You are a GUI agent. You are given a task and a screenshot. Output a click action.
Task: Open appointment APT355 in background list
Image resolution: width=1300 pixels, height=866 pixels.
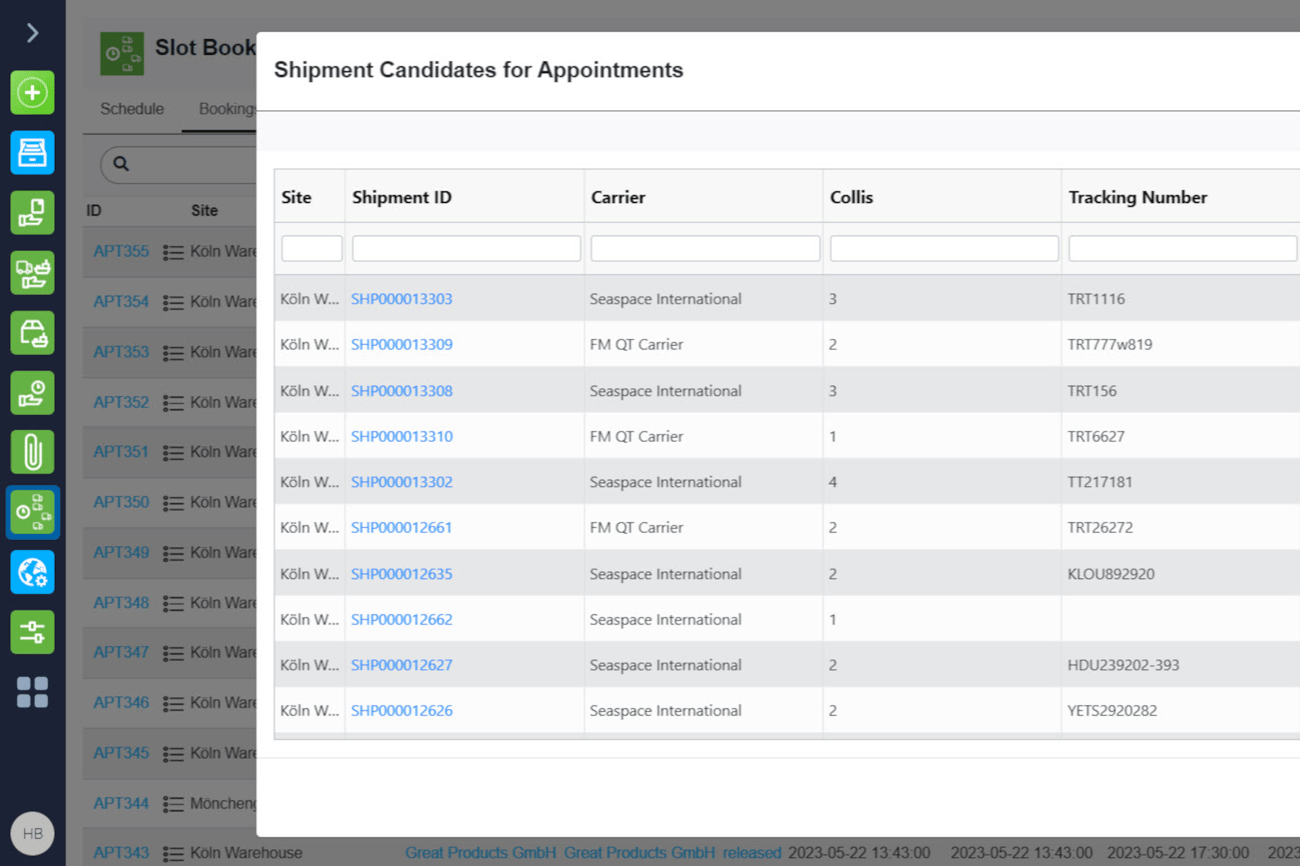(x=121, y=251)
